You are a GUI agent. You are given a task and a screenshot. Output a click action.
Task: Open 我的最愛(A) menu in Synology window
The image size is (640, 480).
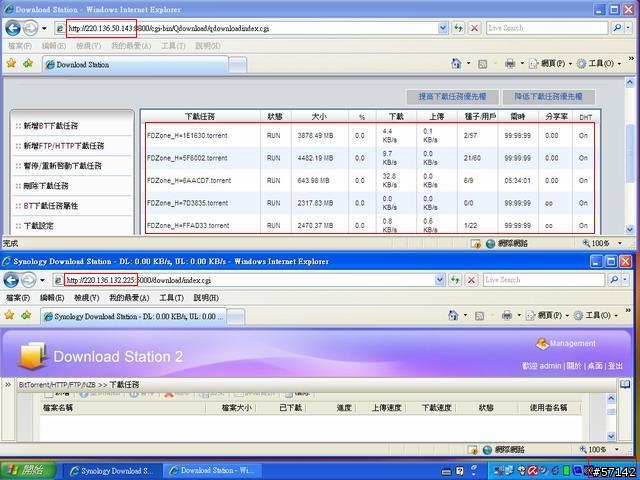pyautogui.click(x=129, y=298)
